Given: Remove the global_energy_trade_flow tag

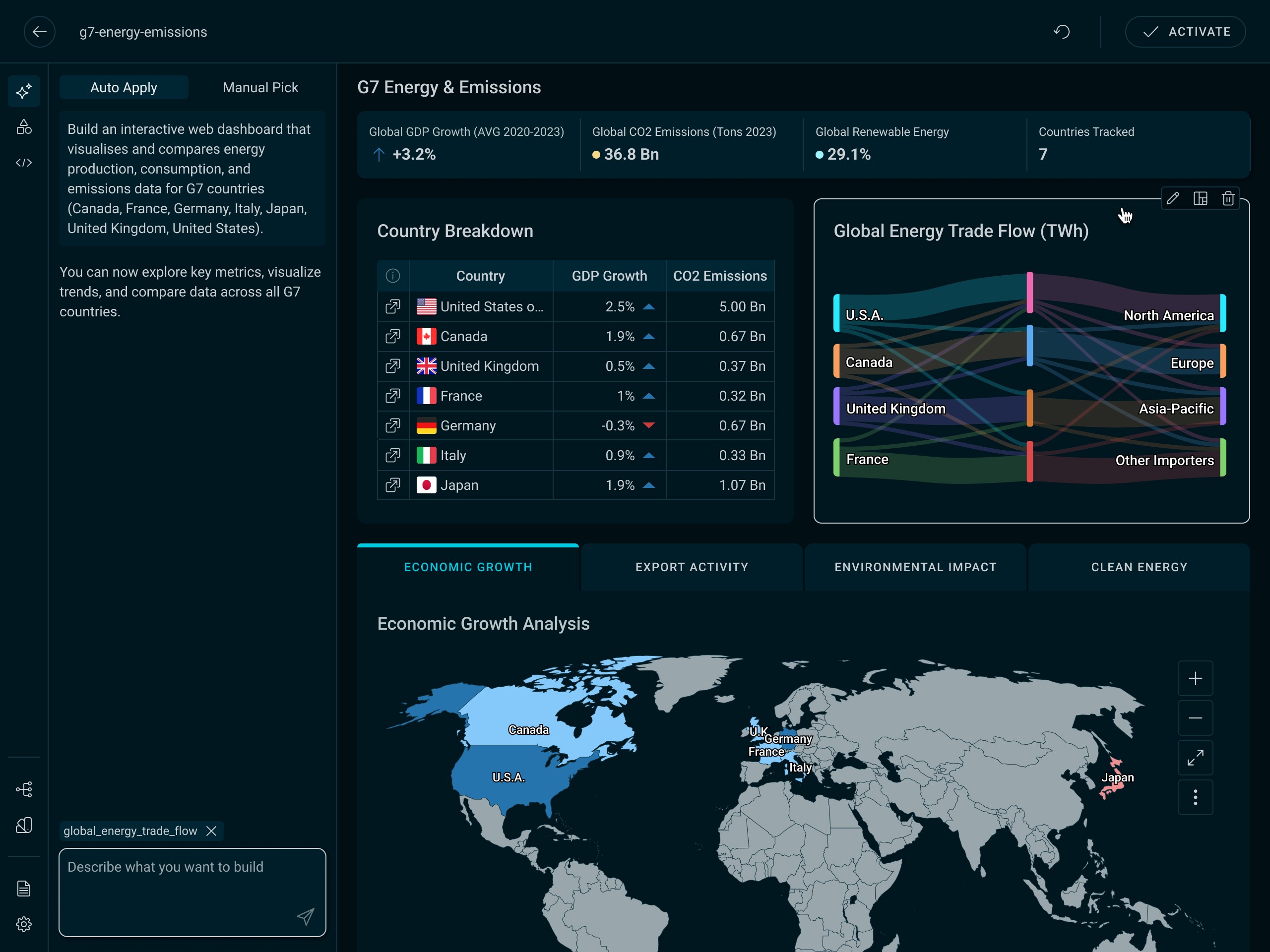Looking at the screenshot, I should pyautogui.click(x=211, y=831).
